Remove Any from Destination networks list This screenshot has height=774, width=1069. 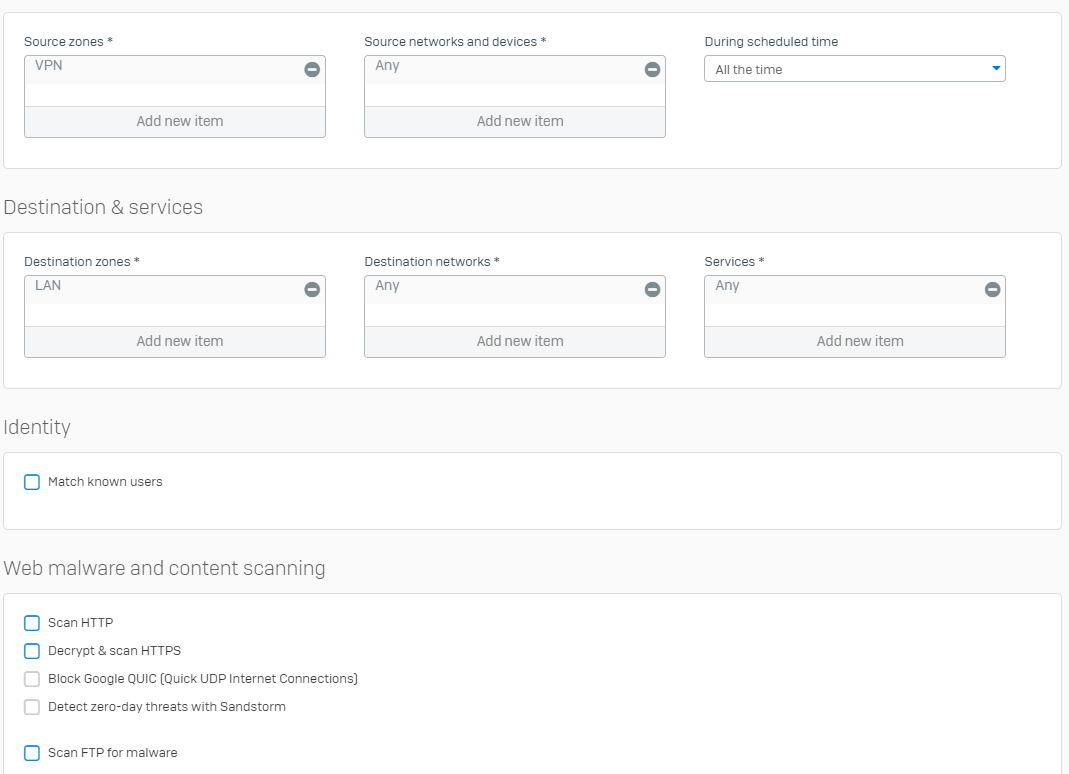pyautogui.click(x=652, y=290)
